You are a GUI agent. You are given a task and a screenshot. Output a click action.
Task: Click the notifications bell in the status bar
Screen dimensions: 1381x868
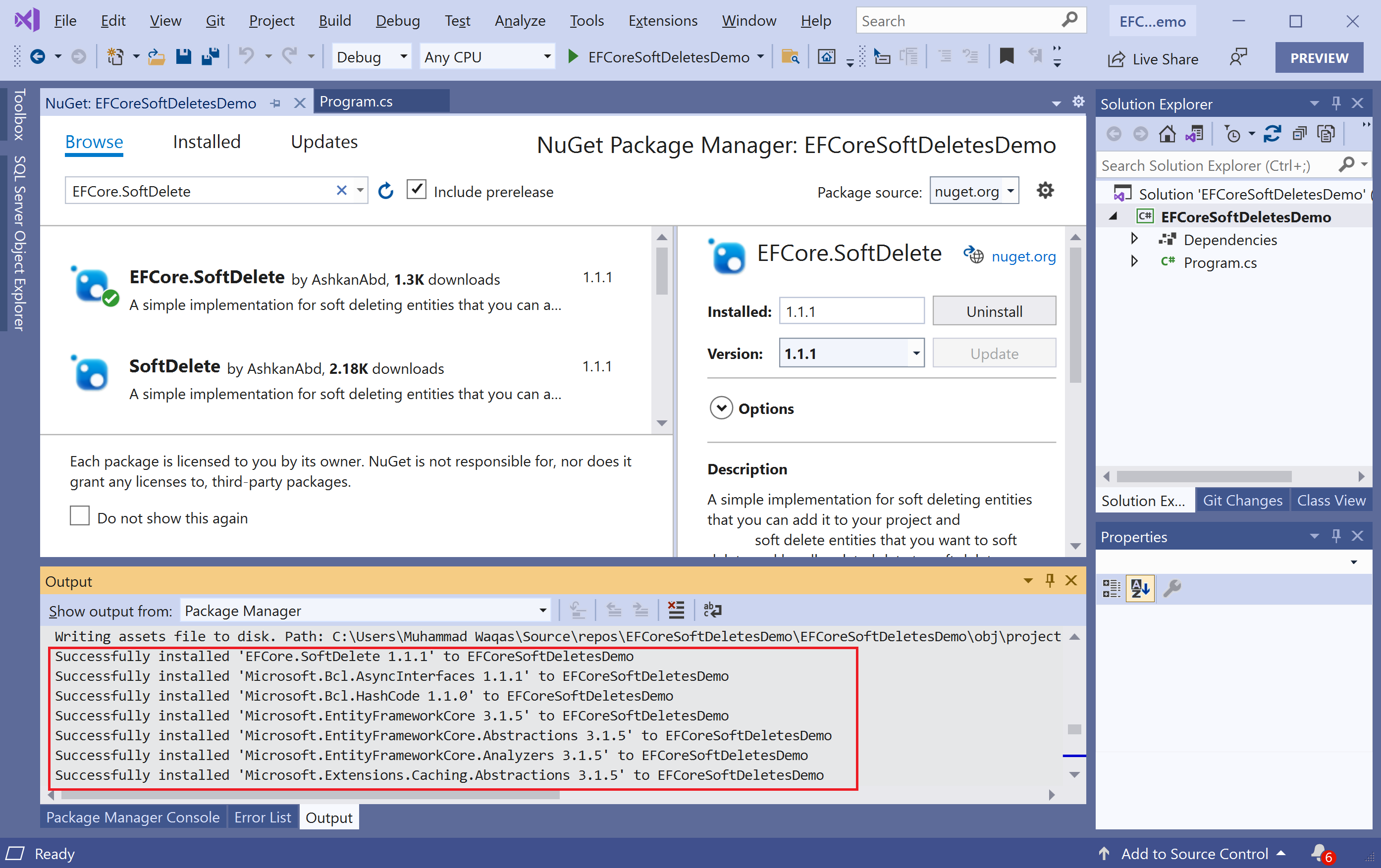pos(1319,853)
